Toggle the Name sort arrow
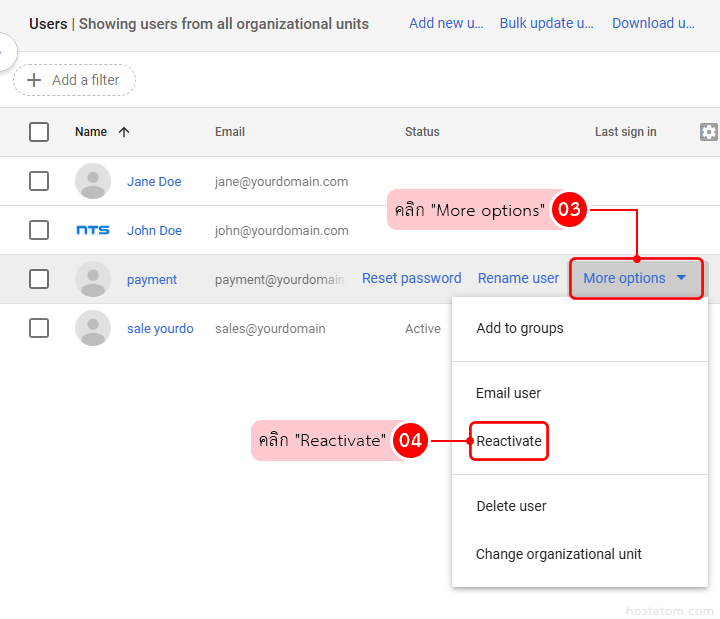Image resolution: width=720 pixels, height=619 pixels. tap(124, 132)
